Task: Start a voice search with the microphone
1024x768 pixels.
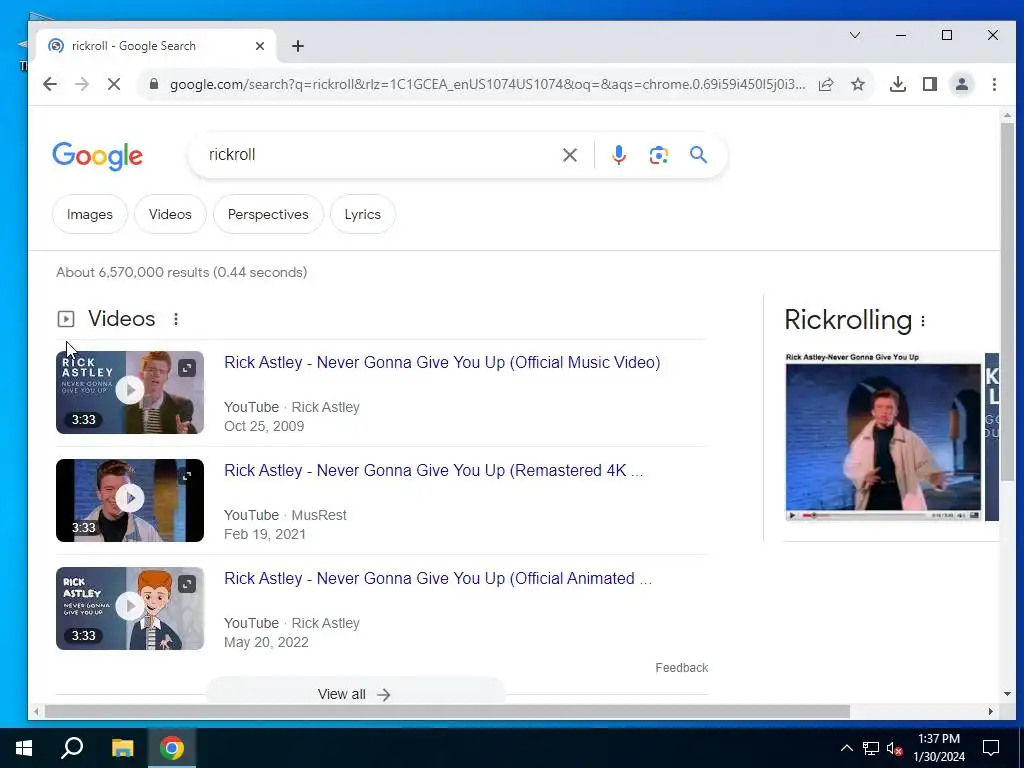Action: pyautogui.click(x=619, y=155)
